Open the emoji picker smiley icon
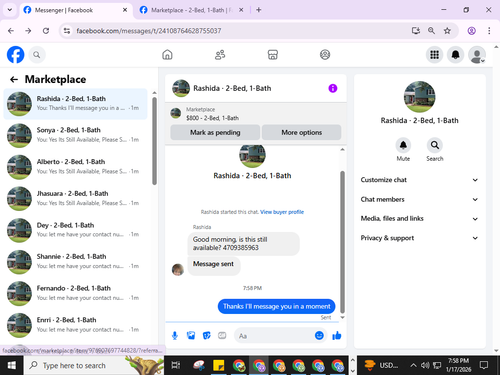The width and height of the screenshot is (500, 375). point(319,335)
